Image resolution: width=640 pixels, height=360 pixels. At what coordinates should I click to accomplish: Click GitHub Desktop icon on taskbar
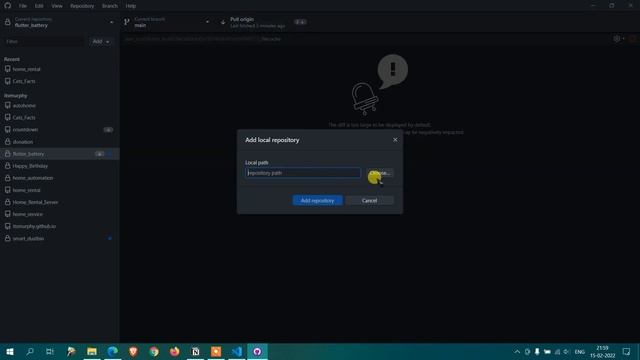(257, 351)
